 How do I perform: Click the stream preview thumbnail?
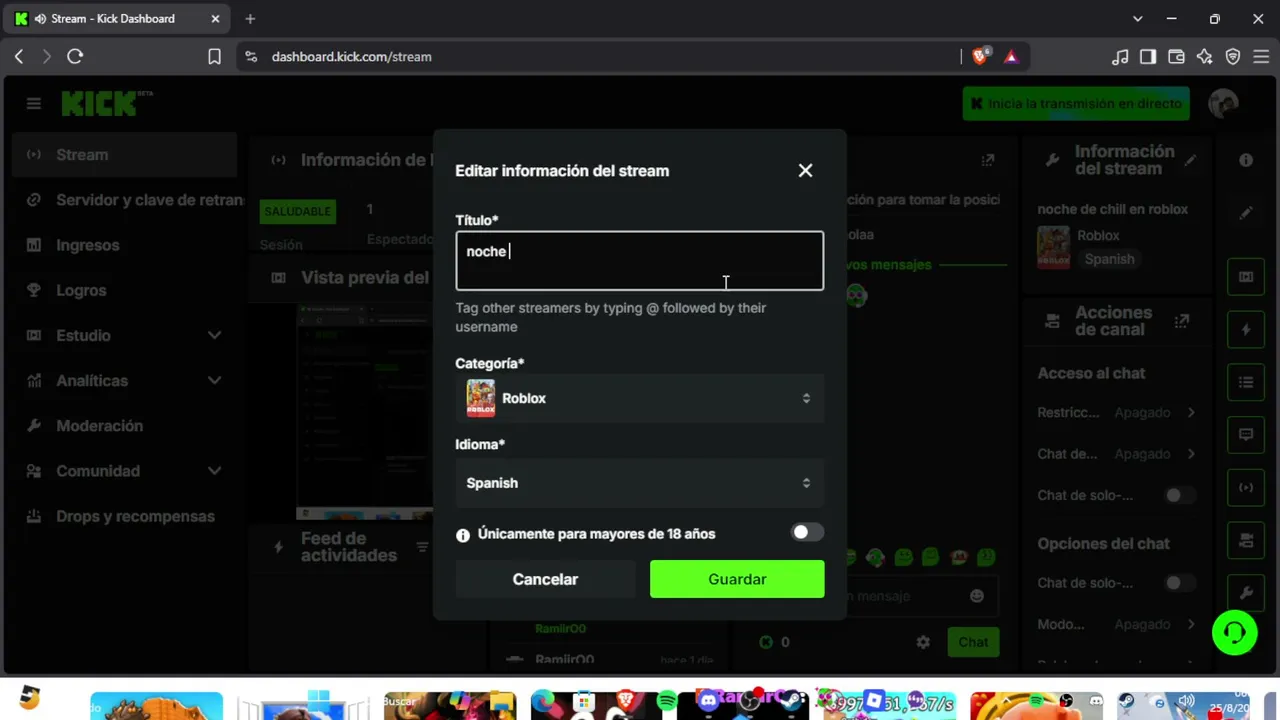(x=365, y=412)
